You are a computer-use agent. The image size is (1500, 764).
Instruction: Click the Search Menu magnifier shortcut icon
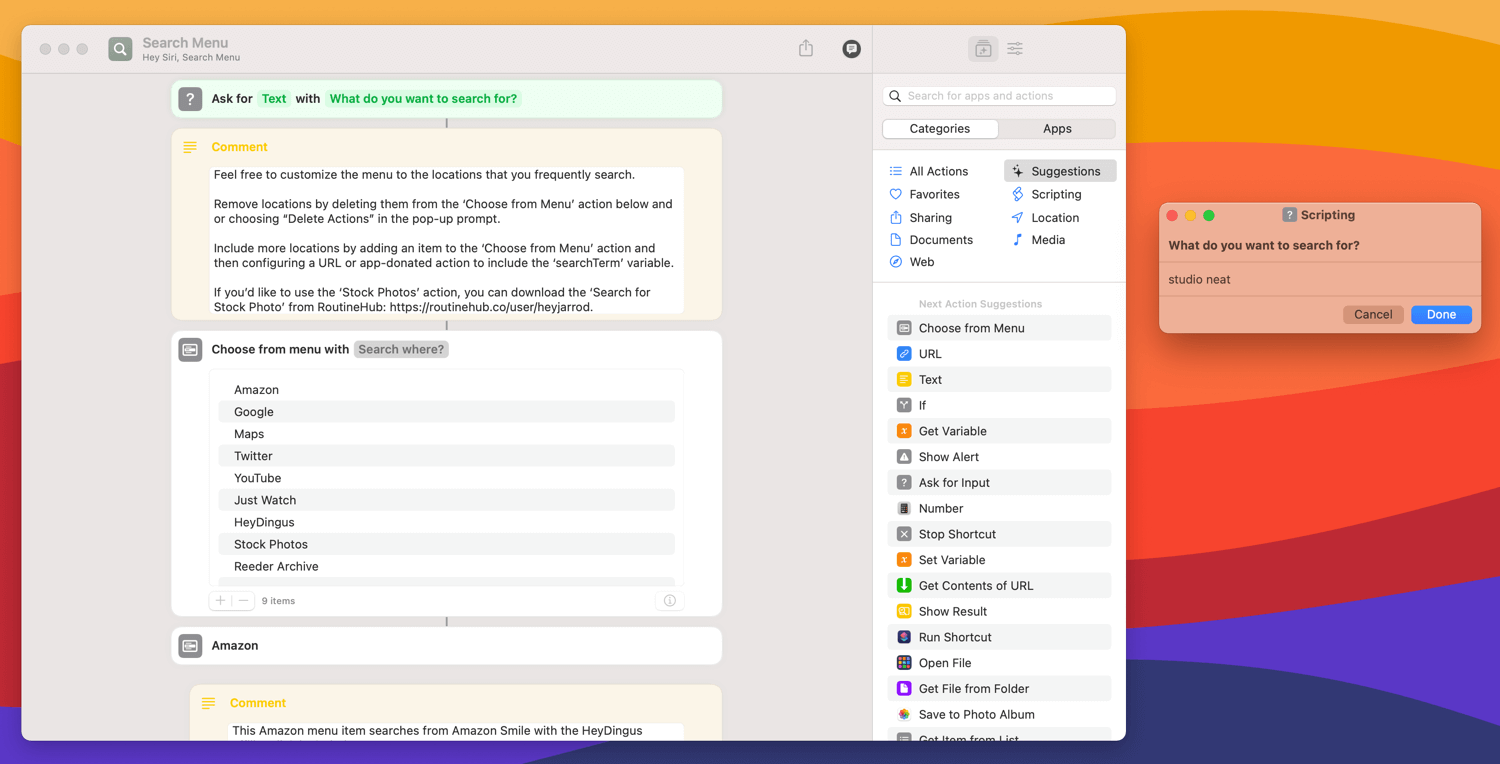pyautogui.click(x=120, y=49)
